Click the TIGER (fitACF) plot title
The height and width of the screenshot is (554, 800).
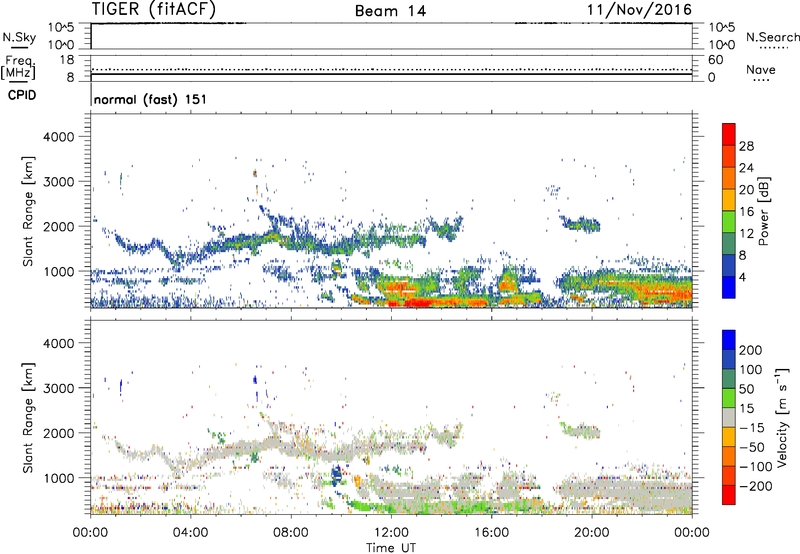pos(154,9)
